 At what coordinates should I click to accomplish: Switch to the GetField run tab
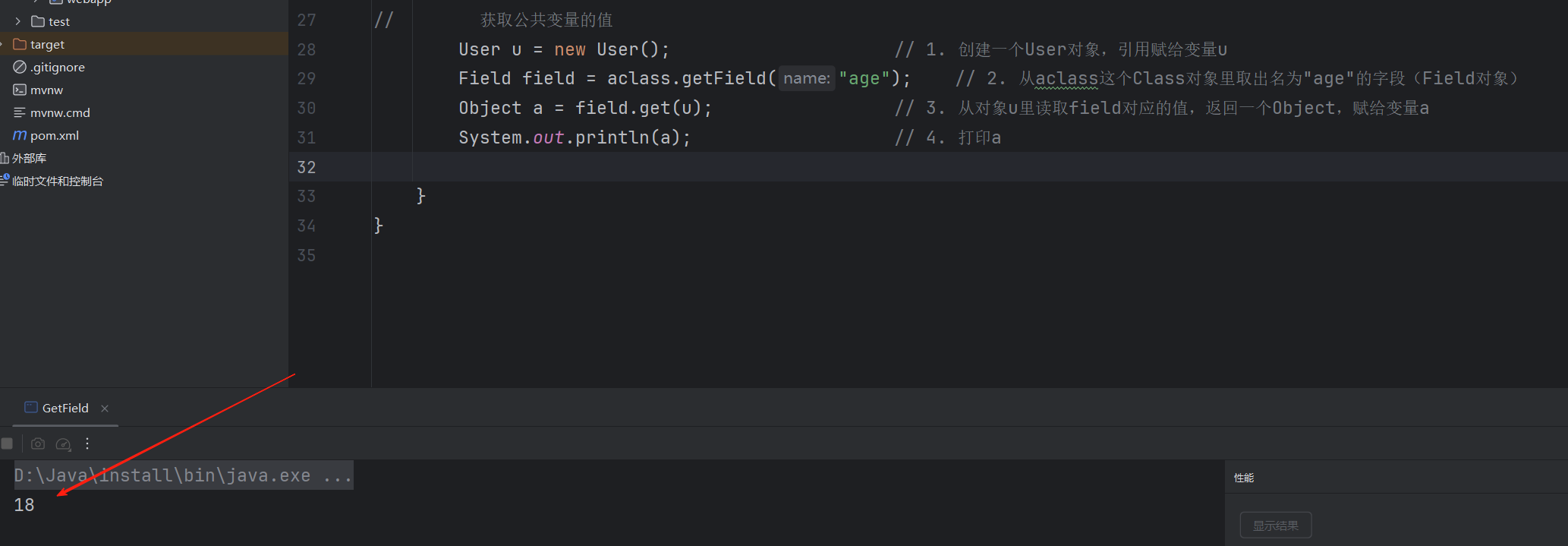point(65,408)
